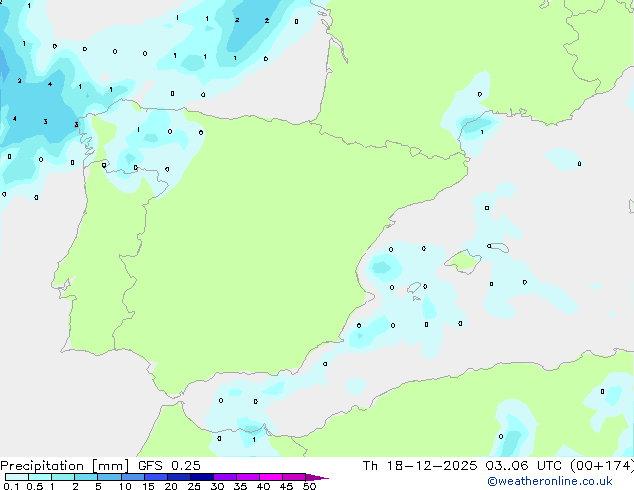This screenshot has height=490, width=634.
Task: Click the '[mm]' unit label
Action: click(110, 466)
